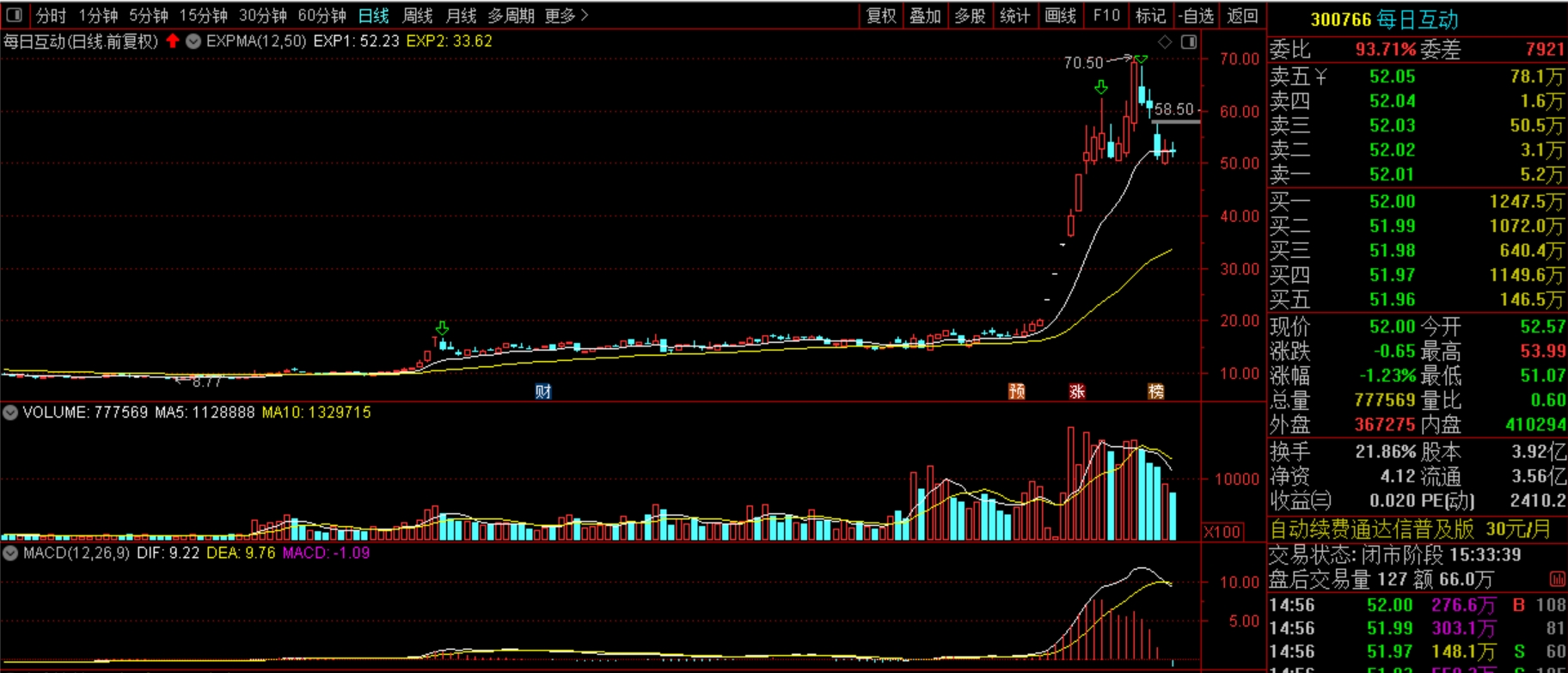This screenshot has height=673, width=1568.
Task: Open F10 company info
Action: [x=1106, y=15]
